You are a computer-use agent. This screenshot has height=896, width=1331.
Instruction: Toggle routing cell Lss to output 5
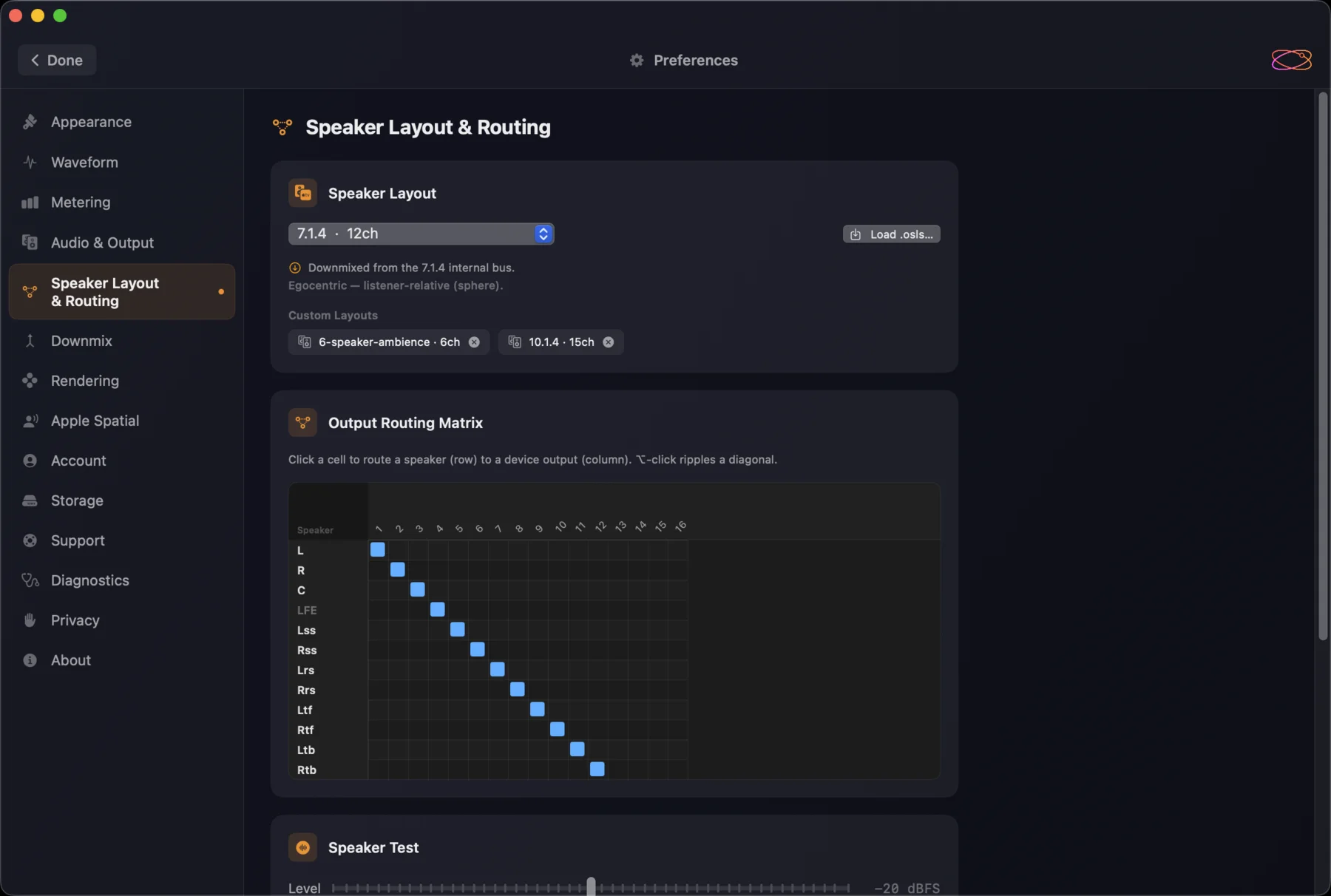(458, 630)
